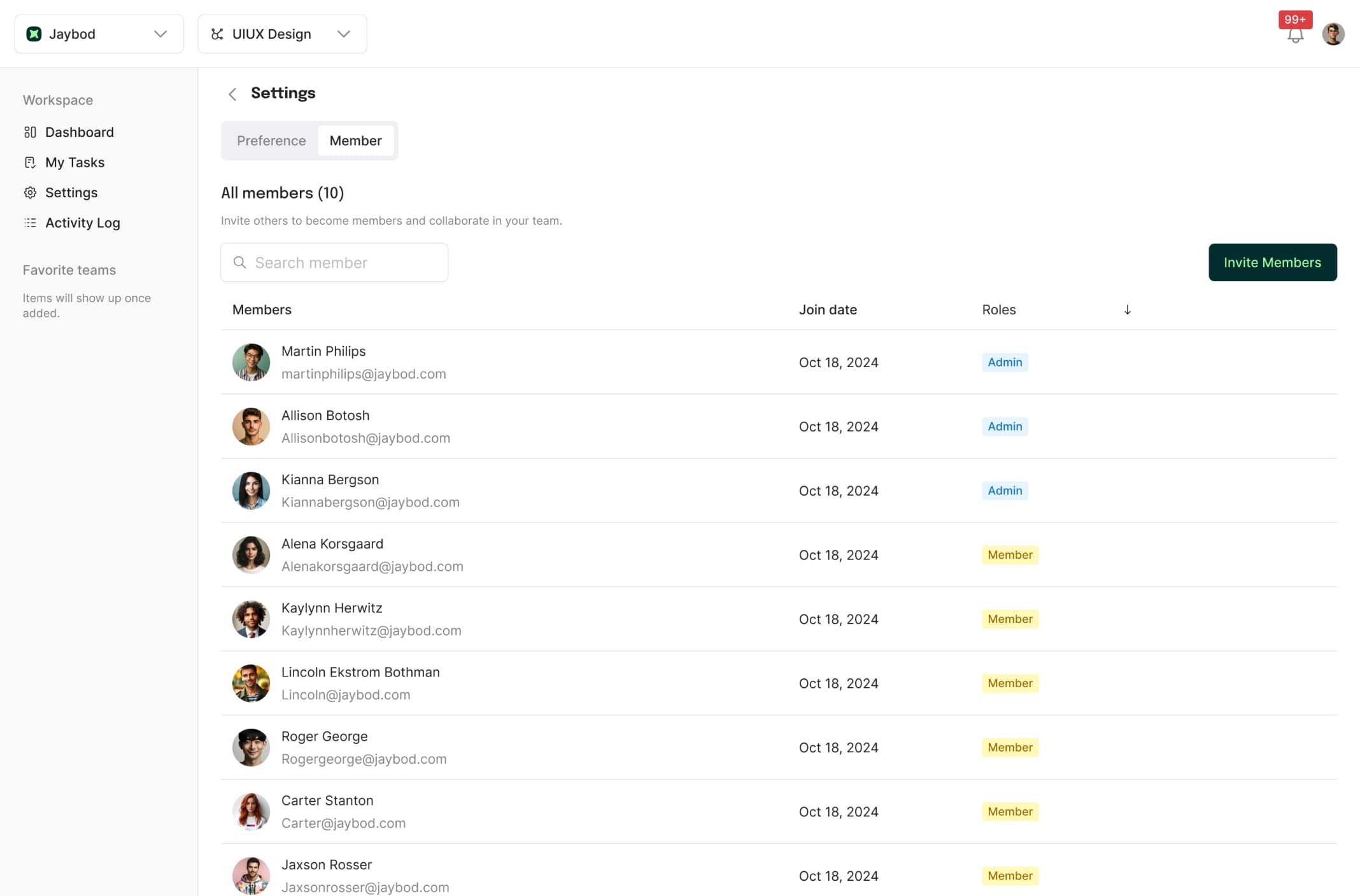Click Martin Philips' Admin role badge

click(x=1005, y=362)
